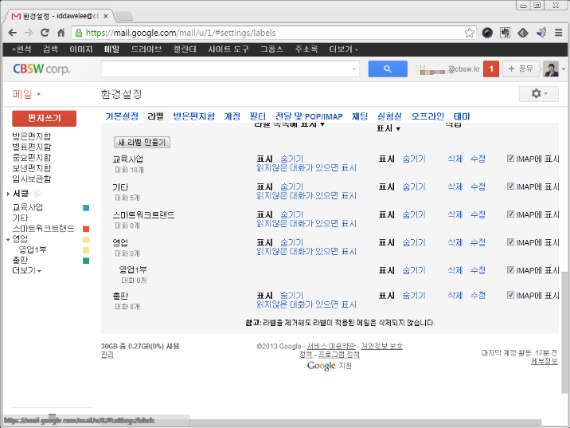Go to browser home icon

click(61, 33)
